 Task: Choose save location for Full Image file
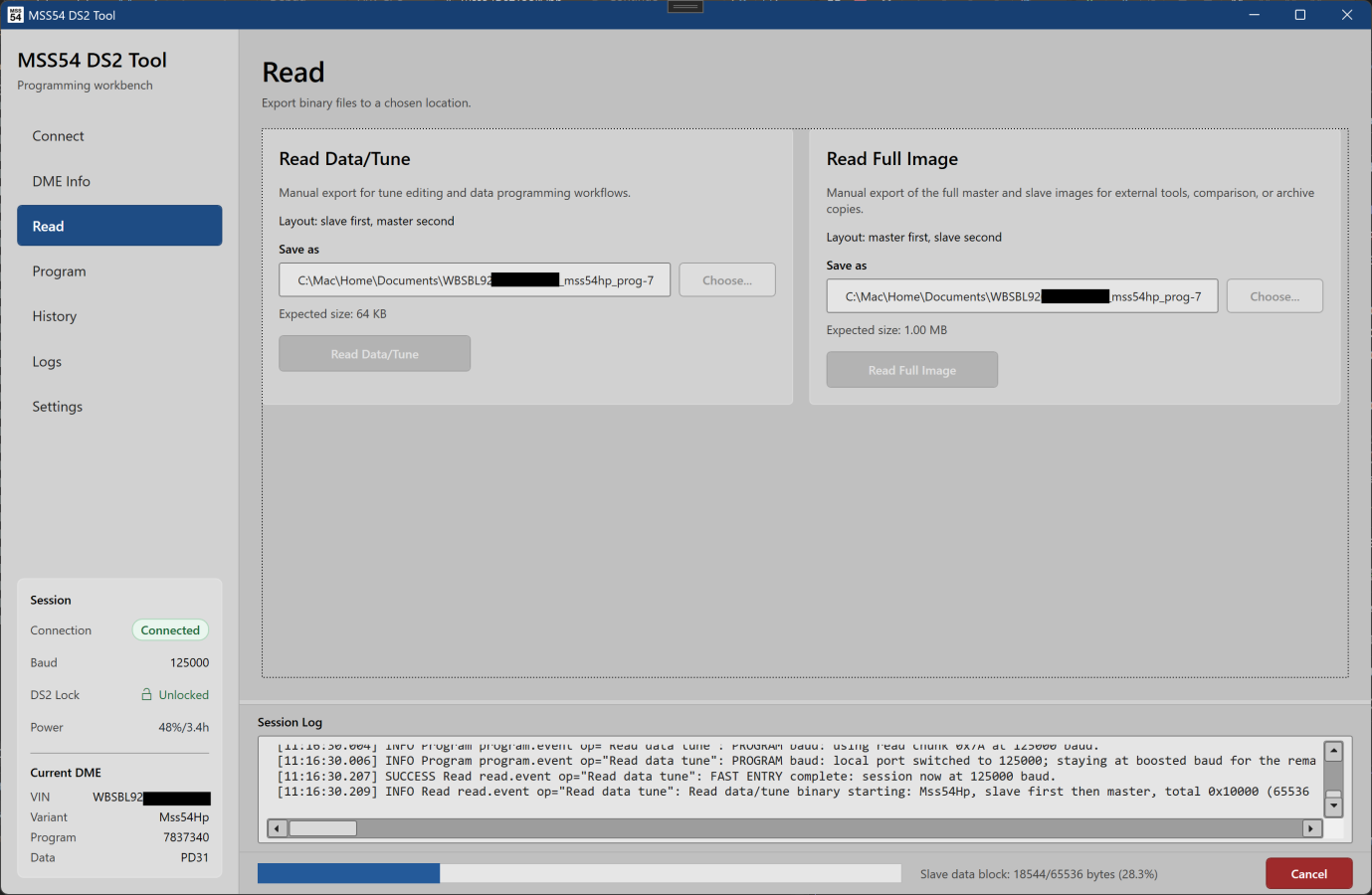pyautogui.click(x=1274, y=296)
